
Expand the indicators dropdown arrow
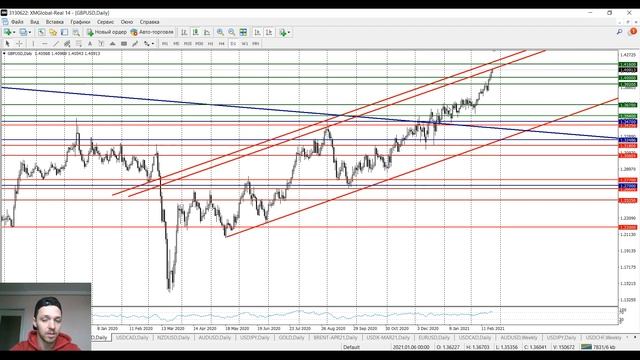(289, 32)
